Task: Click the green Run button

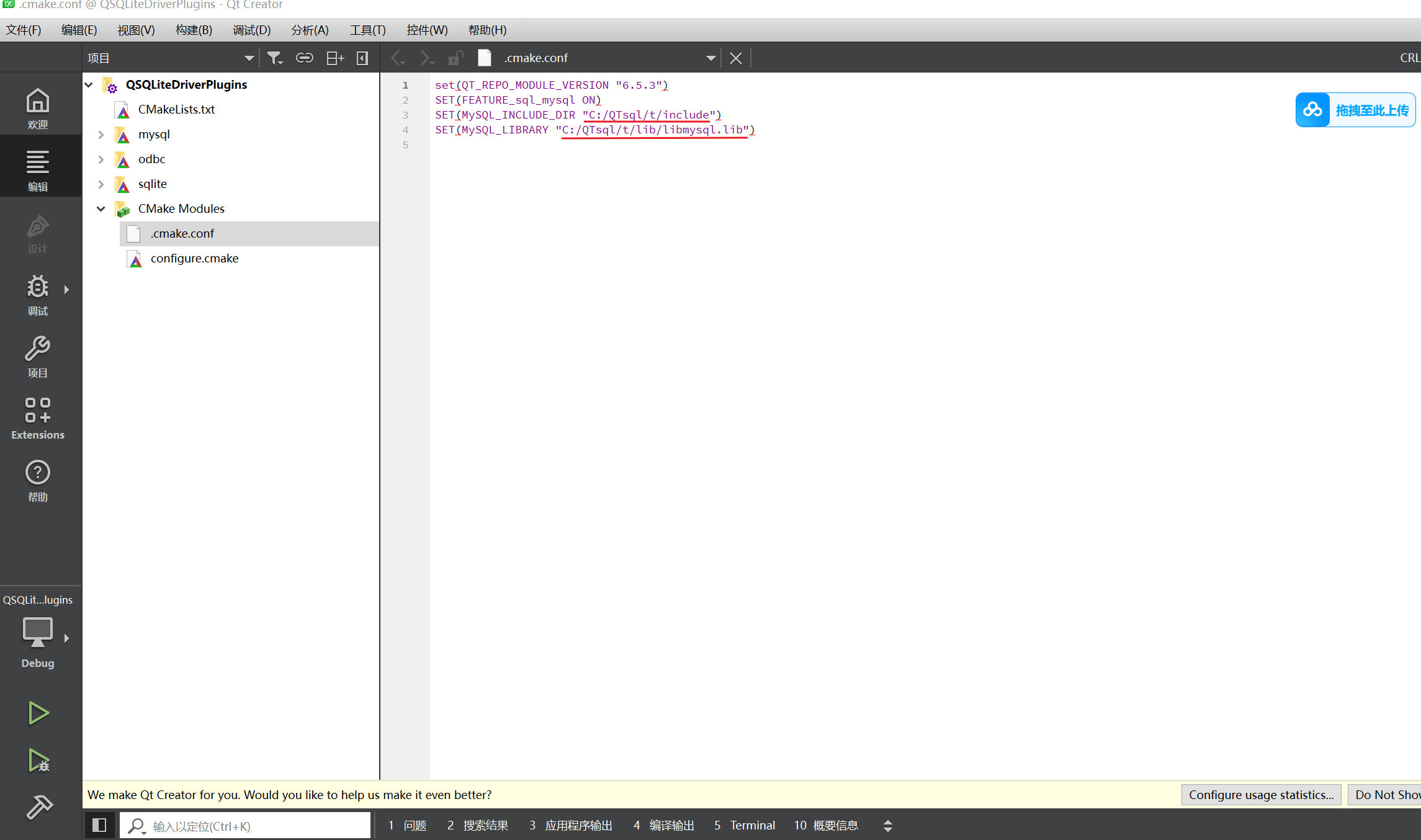Action: 38,713
